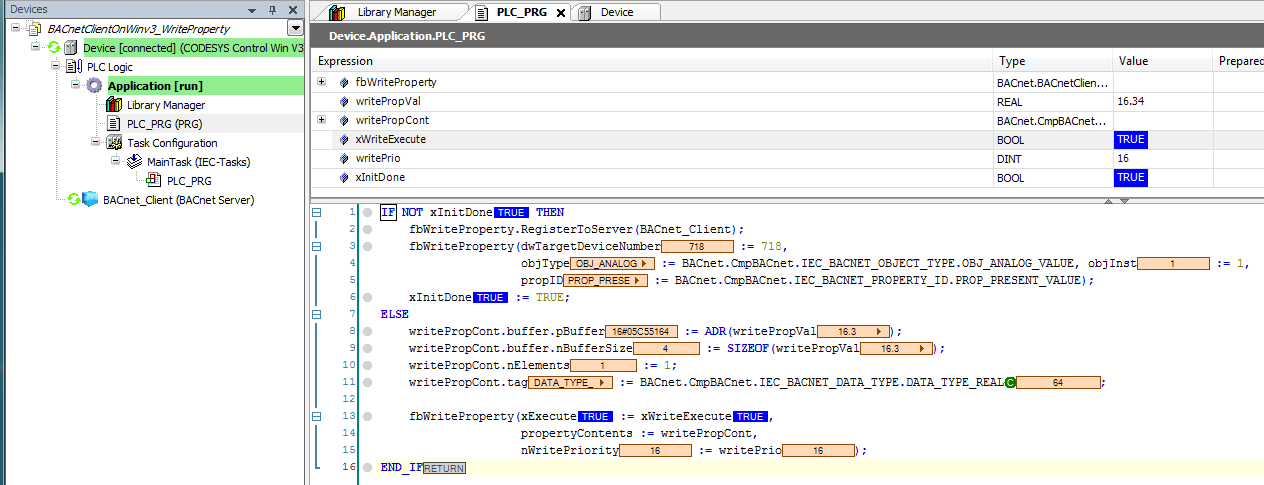Open project dropdown arrow in Devices panel
This screenshot has height=485, width=1264.
pos(295,29)
